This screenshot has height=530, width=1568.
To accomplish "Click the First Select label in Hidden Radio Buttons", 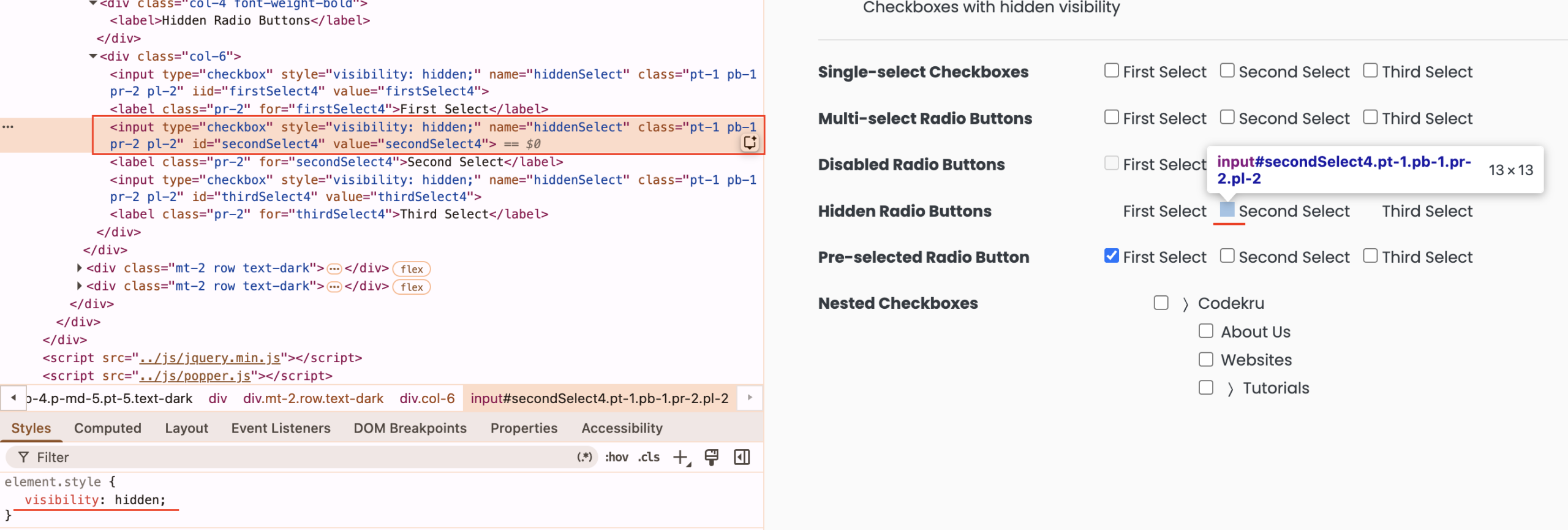I will point(1164,211).
